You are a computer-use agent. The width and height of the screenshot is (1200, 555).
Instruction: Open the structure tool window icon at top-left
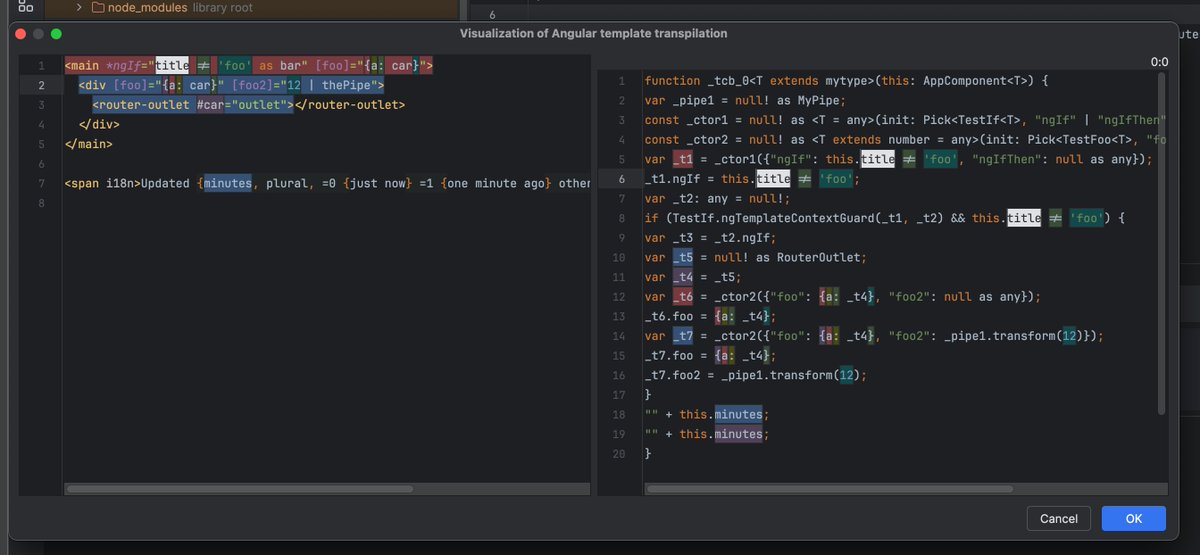pos(26,5)
